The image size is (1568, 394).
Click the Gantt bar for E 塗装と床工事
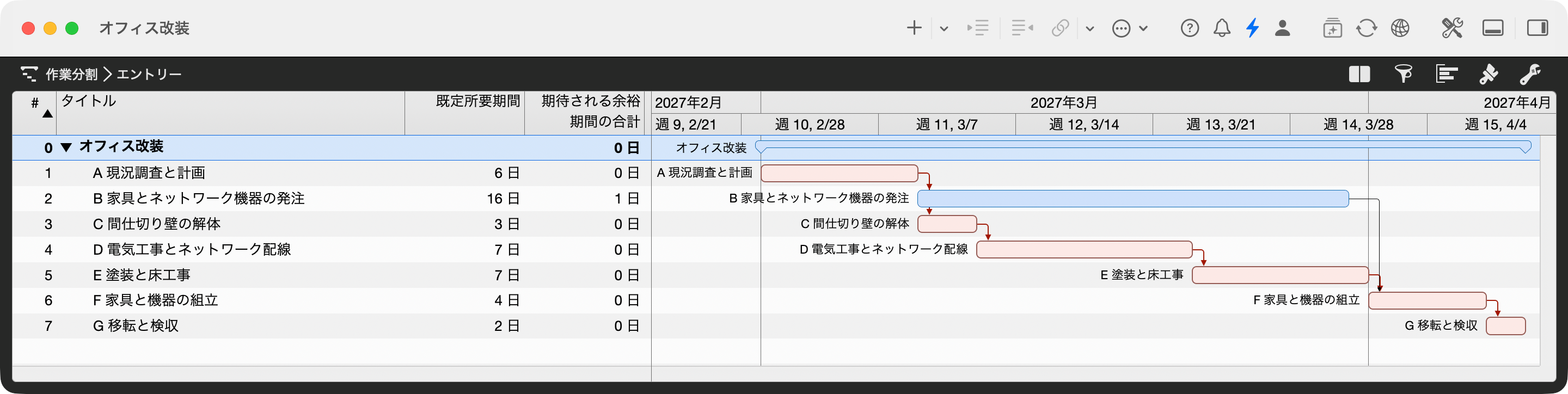tap(1280, 275)
